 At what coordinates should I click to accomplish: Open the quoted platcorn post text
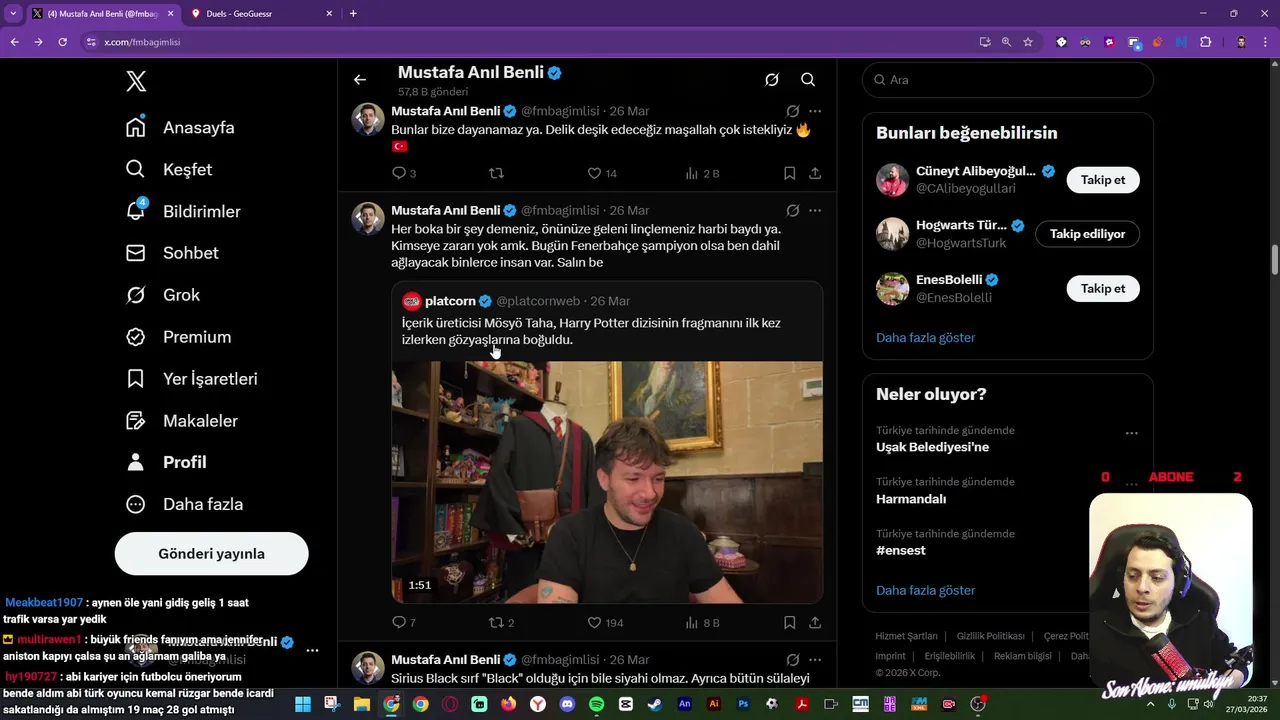[x=591, y=331]
